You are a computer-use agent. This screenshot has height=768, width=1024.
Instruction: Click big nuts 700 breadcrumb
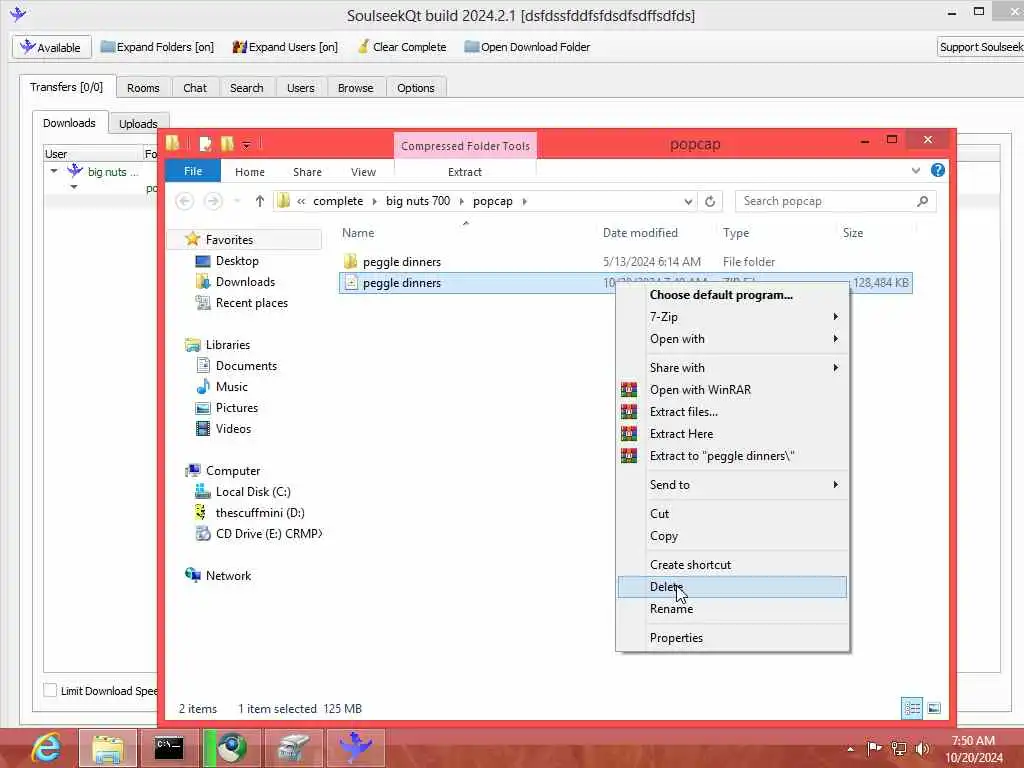coord(418,201)
